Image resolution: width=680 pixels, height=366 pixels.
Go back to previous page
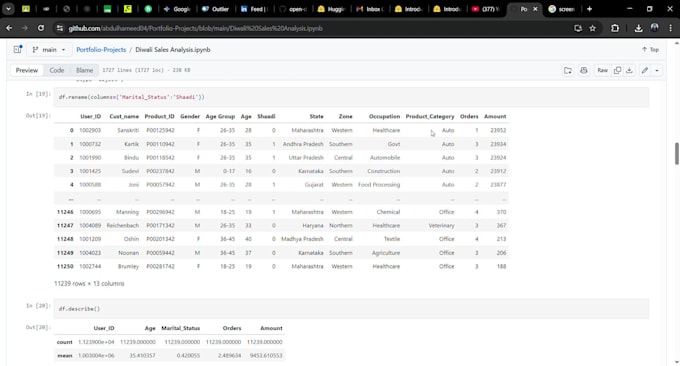[x=9, y=28]
